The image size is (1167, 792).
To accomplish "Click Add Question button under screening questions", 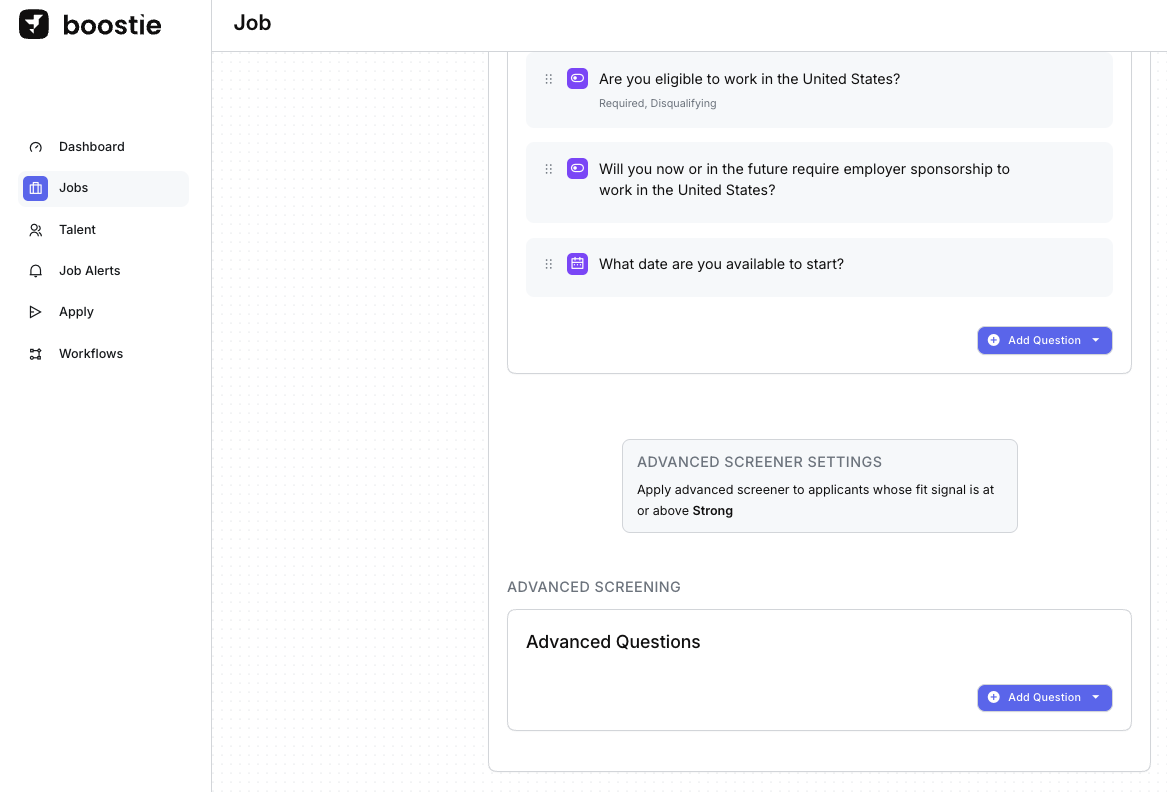I will coord(1034,340).
